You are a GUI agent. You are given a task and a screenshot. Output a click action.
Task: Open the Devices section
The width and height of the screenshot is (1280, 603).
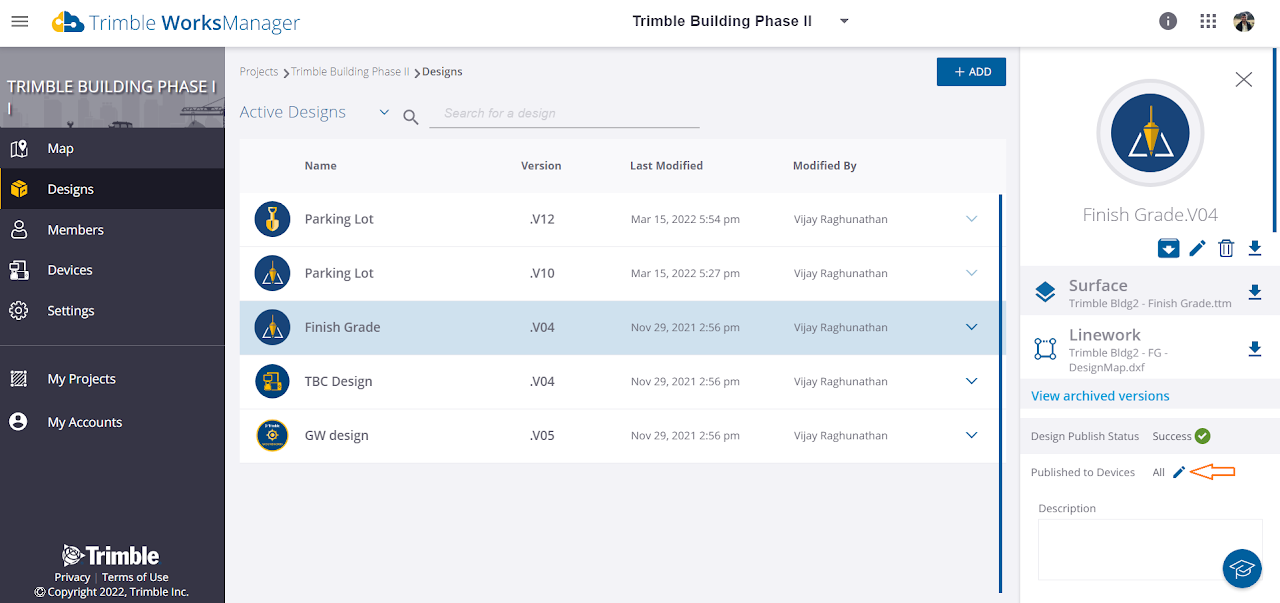tap(112, 270)
